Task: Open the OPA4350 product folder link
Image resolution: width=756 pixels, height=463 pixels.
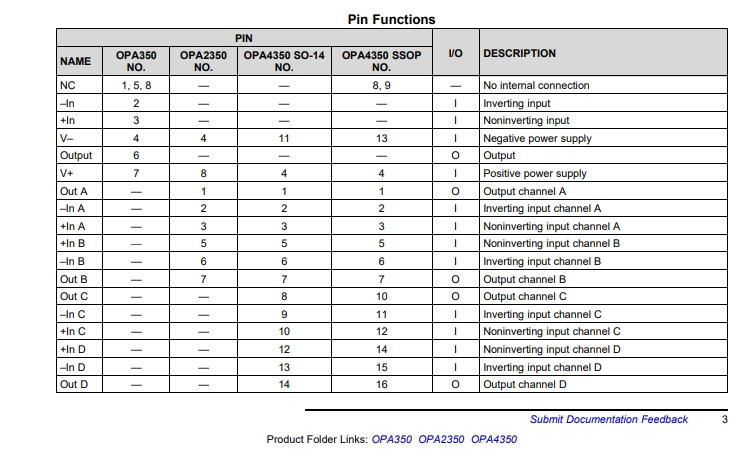Action: [x=494, y=439]
